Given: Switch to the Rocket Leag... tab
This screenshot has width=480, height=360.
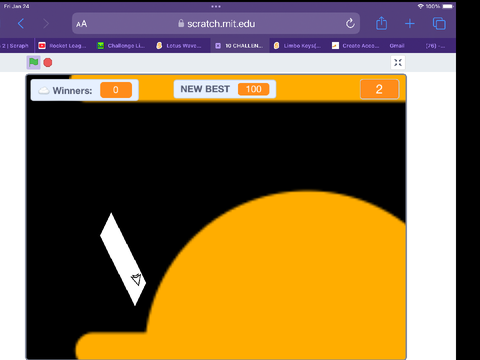Looking at the screenshot, I should (x=62, y=46).
